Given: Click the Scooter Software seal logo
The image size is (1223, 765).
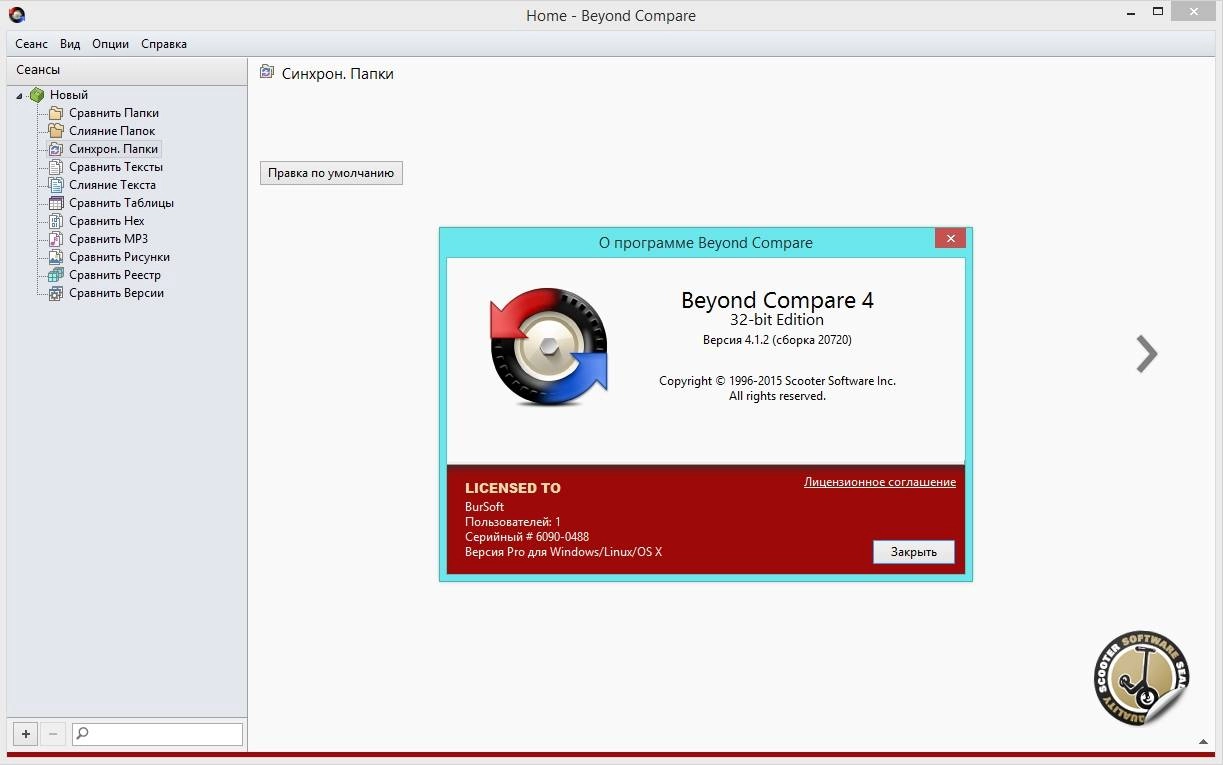Looking at the screenshot, I should 1141,677.
